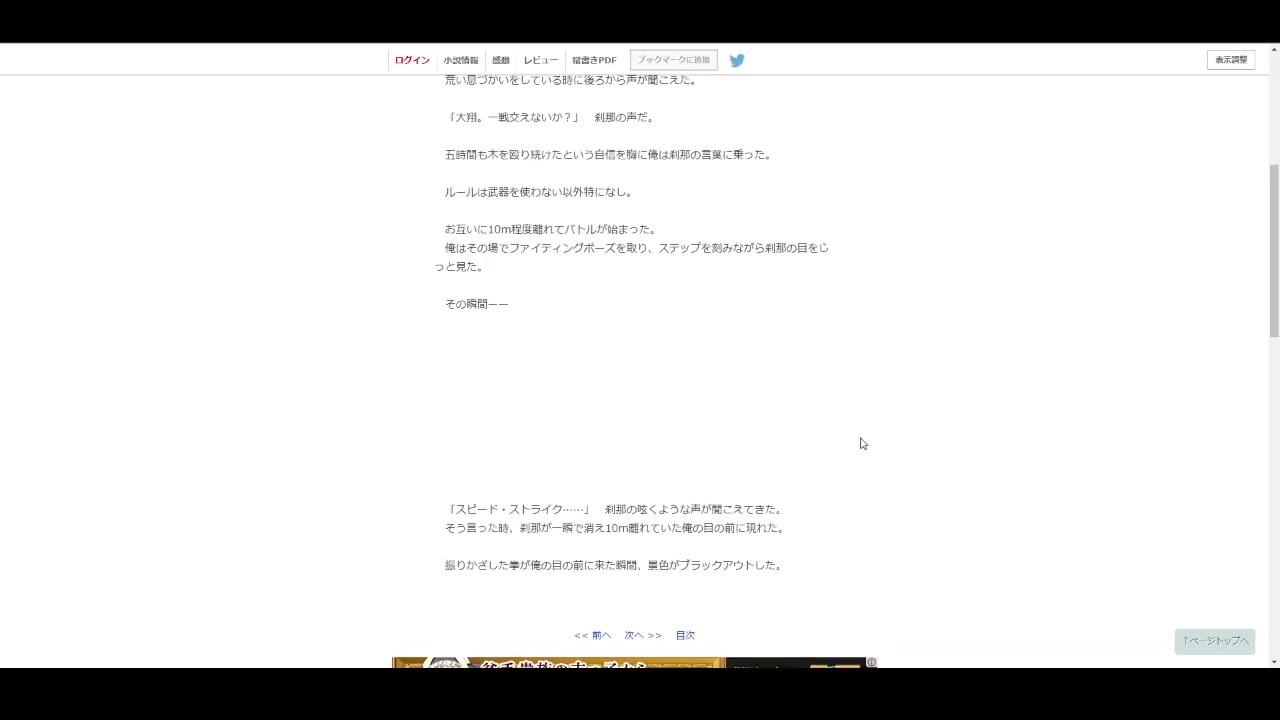The height and width of the screenshot is (720, 1280).
Task: Download the 縦書きPDF vertical-text PDF
Action: tap(596, 59)
